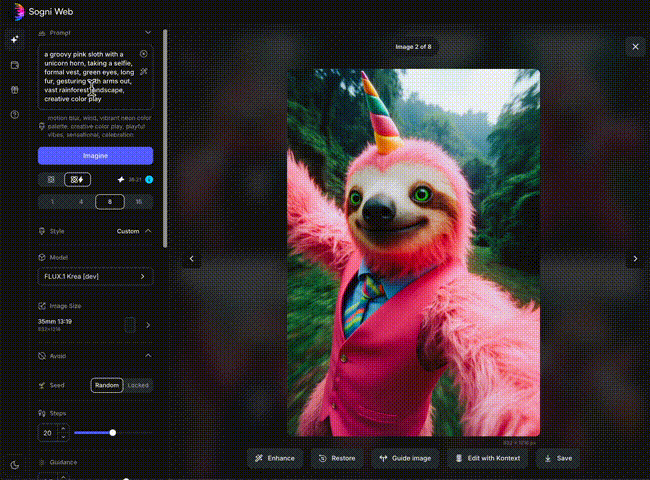Viewport: 650px width, 480px height.
Task: Open the Create tab sparkle icon in sidebar
Action: click(x=14, y=40)
